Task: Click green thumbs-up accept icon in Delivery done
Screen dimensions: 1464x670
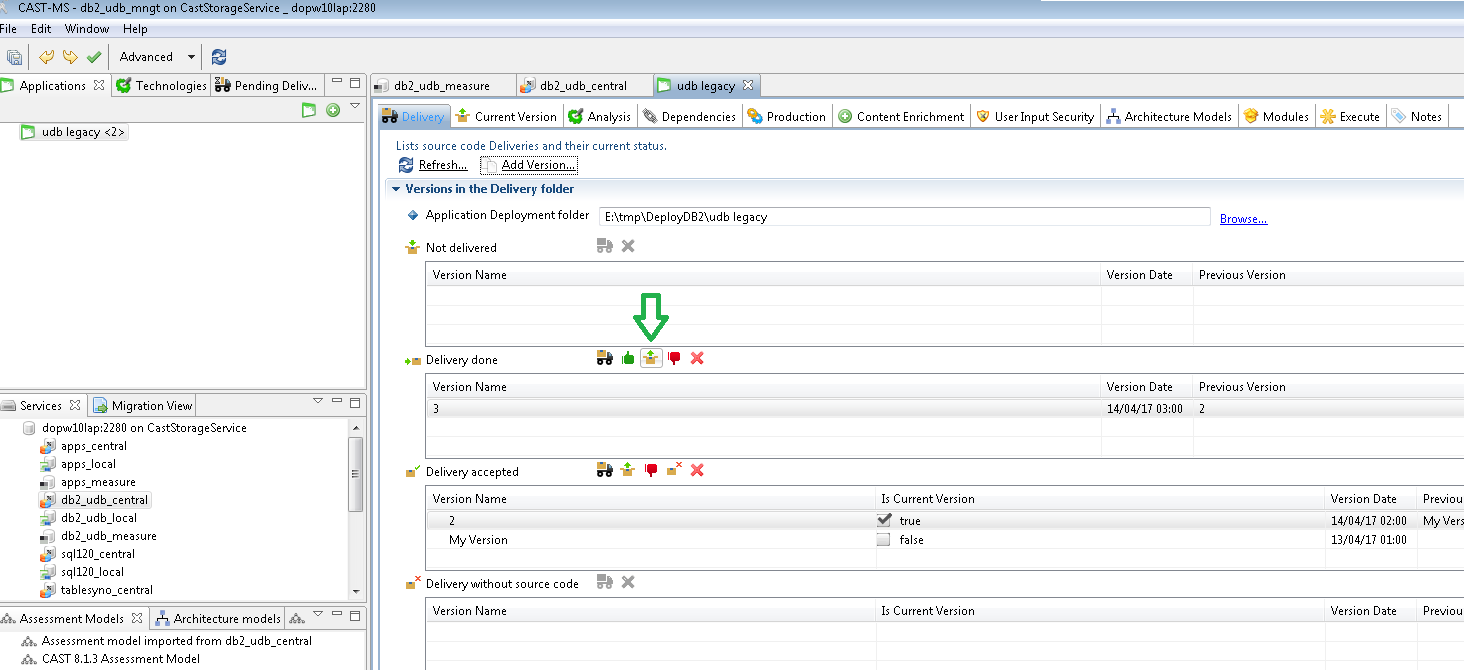Action: (628, 358)
